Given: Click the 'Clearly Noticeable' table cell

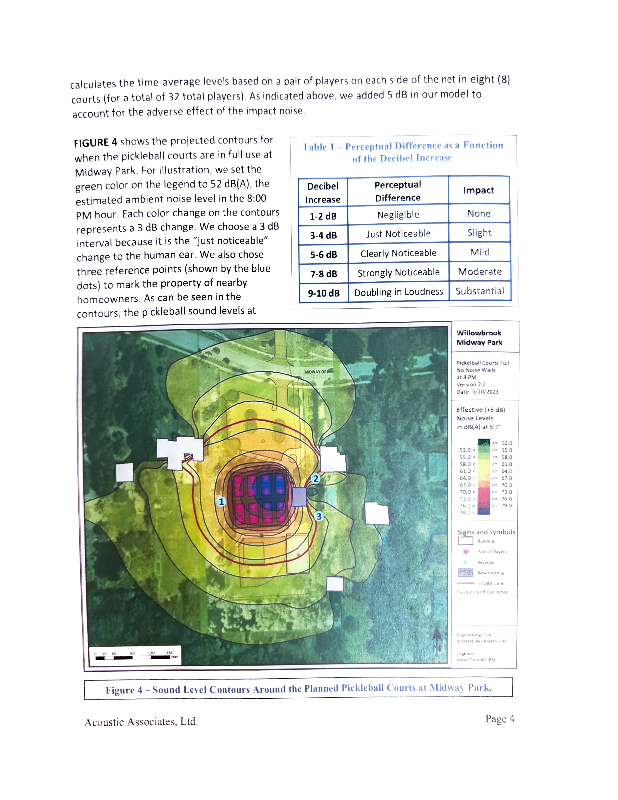Looking at the screenshot, I should [x=398, y=253].
